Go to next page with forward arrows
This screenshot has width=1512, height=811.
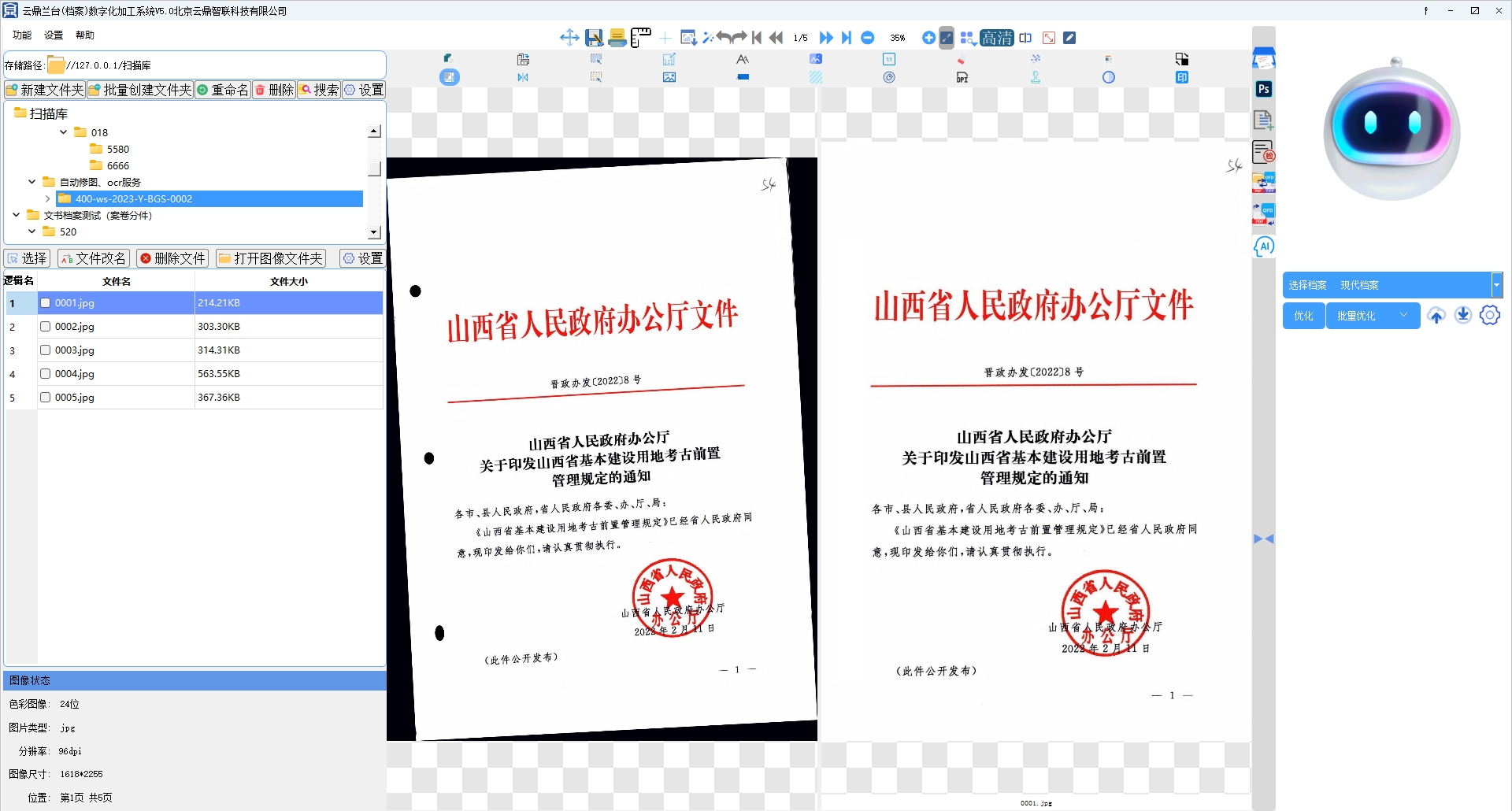pyautogui.click(x=825, y=38)
